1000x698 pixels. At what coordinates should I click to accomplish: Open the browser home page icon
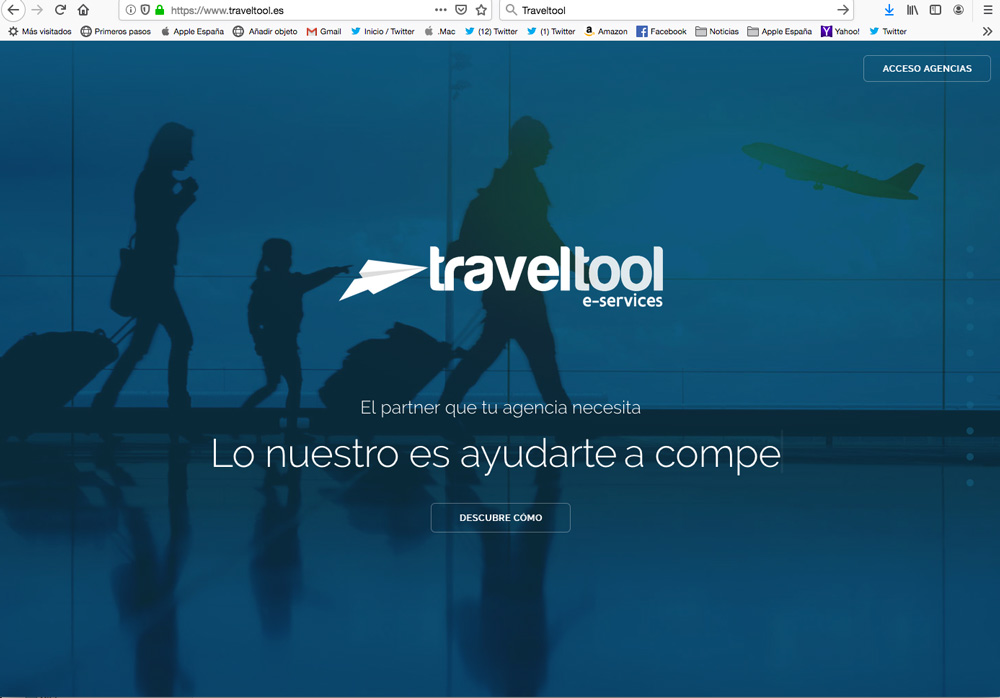pyautogui.click(x=83, y=10)
